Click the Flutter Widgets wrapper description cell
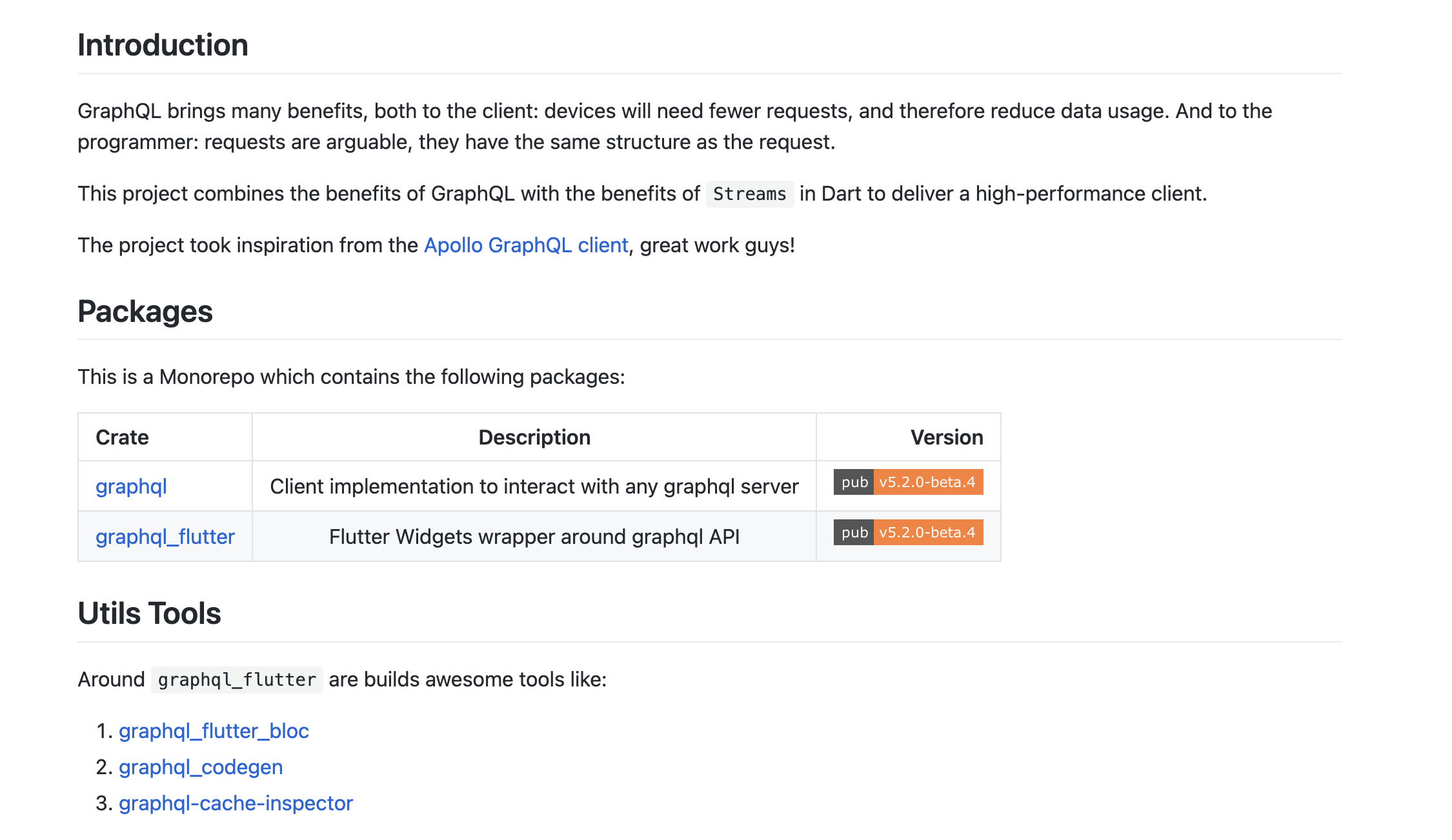1452x840 pixels. coord(534,537)
